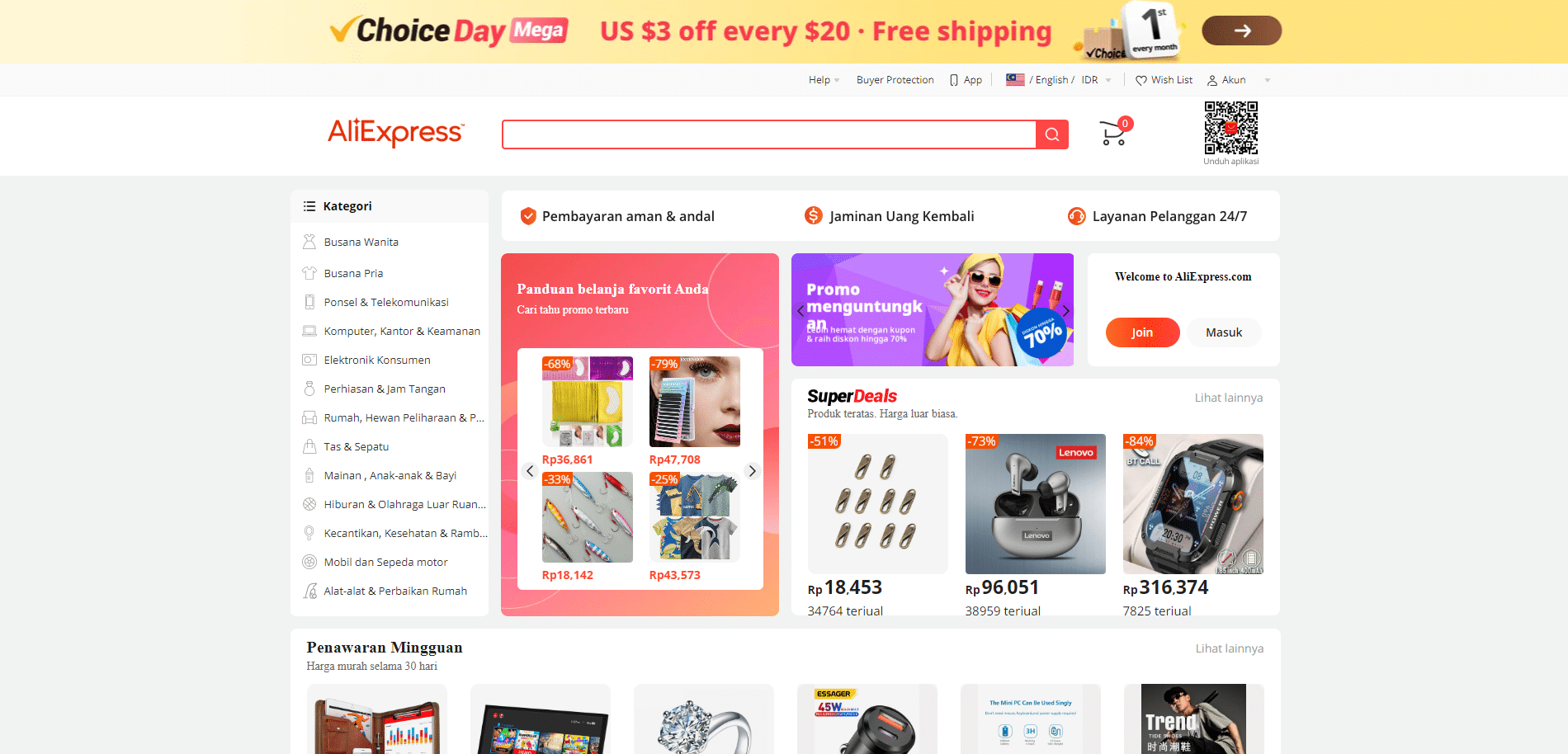This screenshot has width=1568, height=754.
Task: Click the Choice Day banner arrow button
Action: 1241,31
